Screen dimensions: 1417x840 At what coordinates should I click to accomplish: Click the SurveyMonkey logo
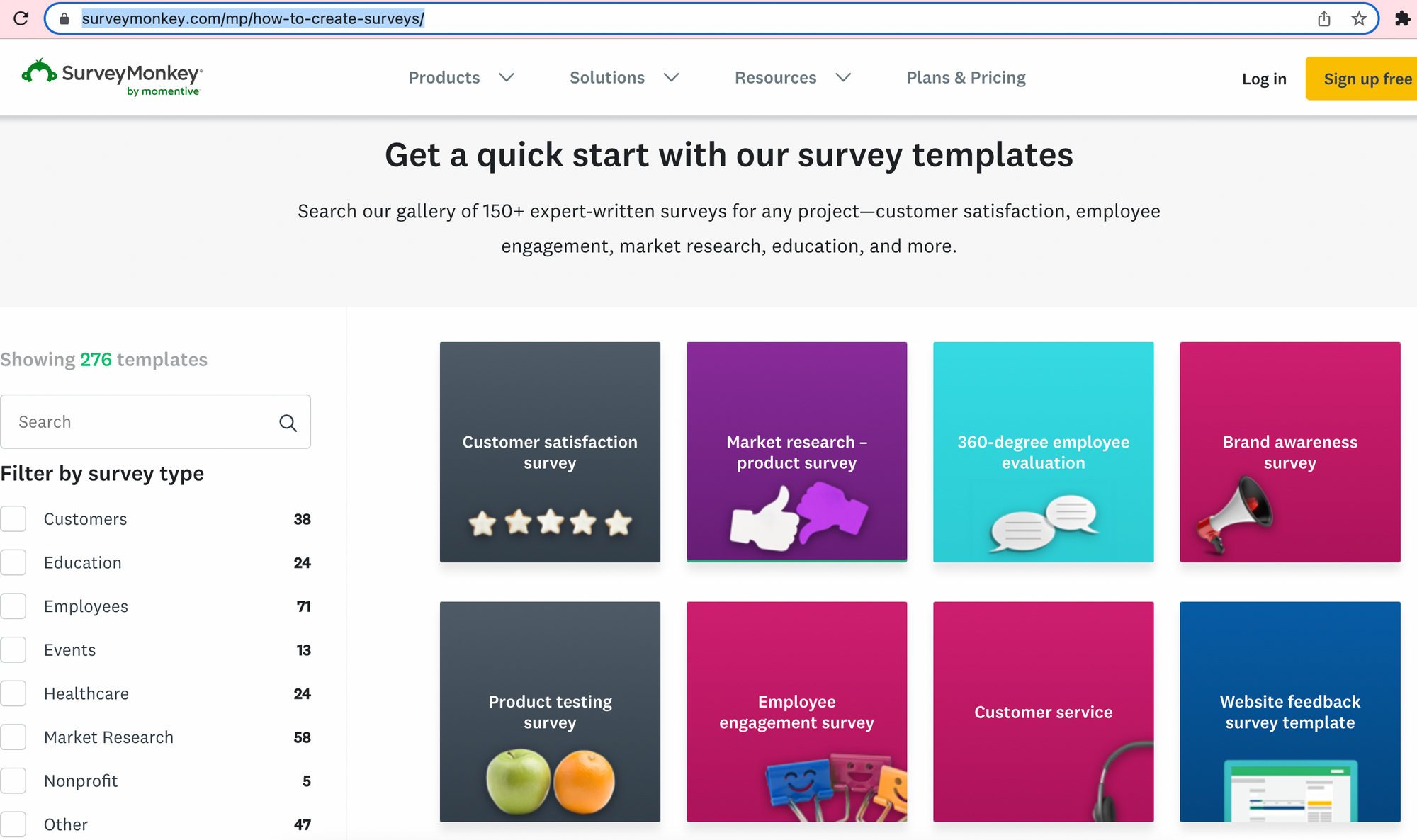tap(113, 77)
